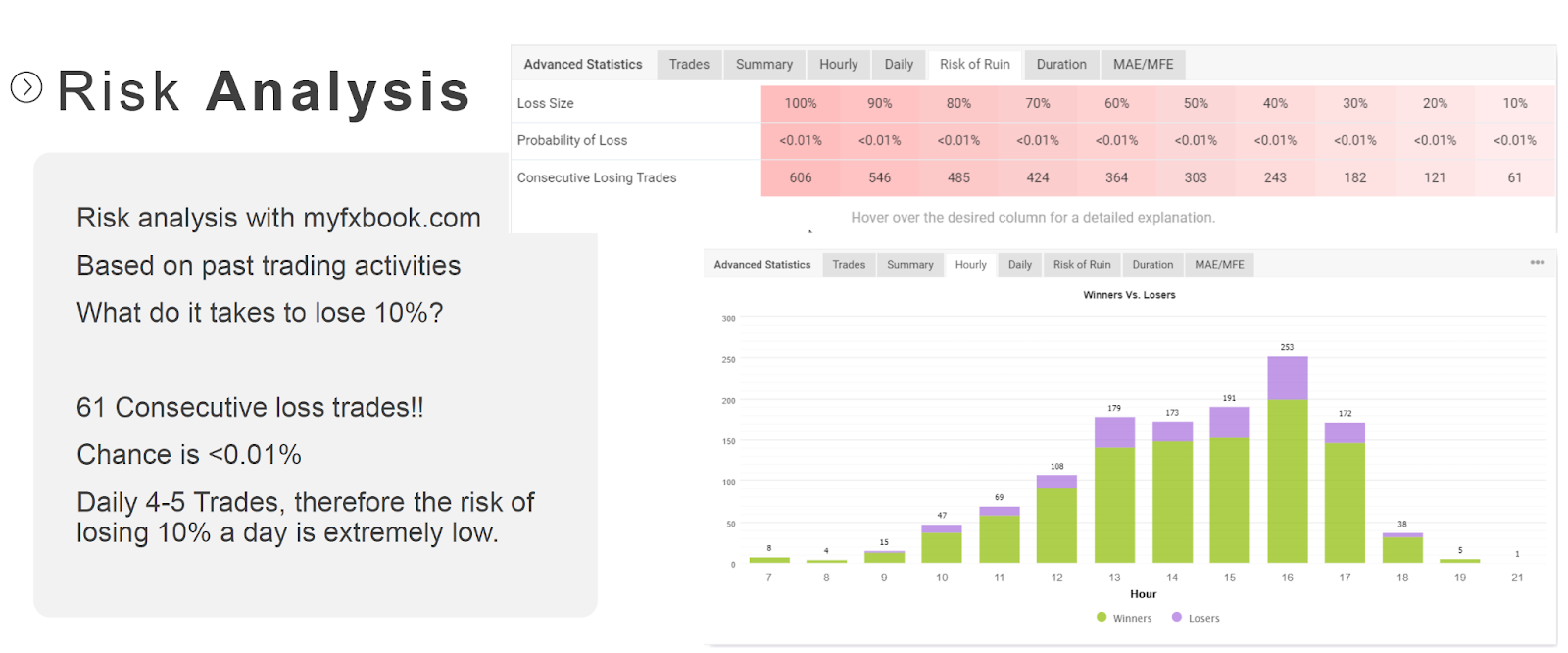The image size is (1568, 653).
Task: Click the hour 16 bar labeled 253
Action: point(1287,459)
